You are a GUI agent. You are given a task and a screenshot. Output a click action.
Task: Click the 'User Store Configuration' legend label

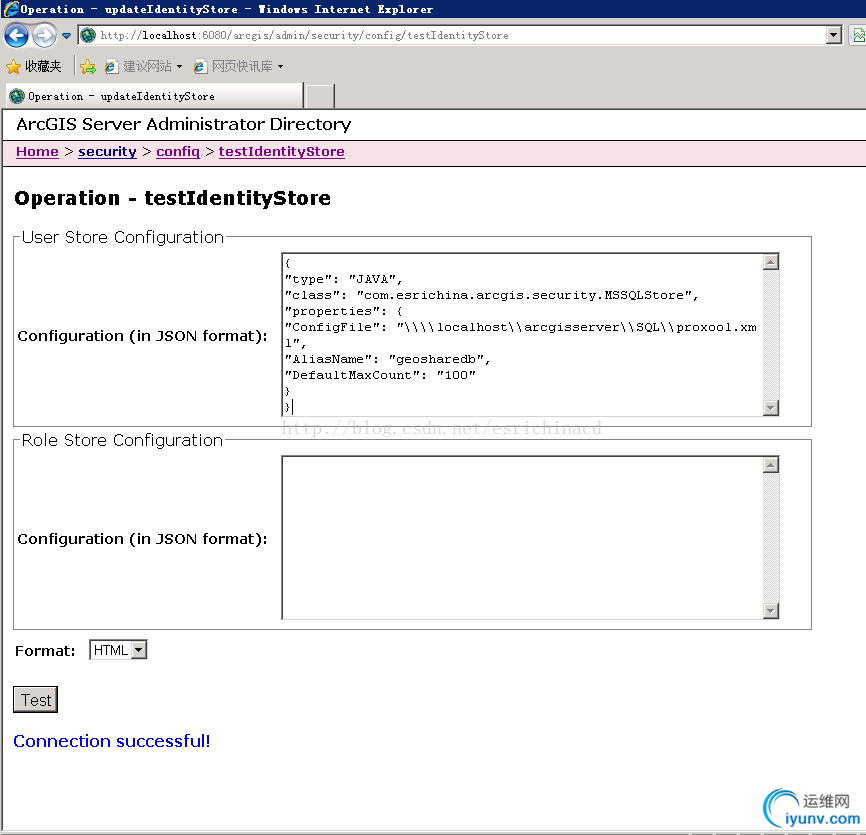click(x=123, y=237)
